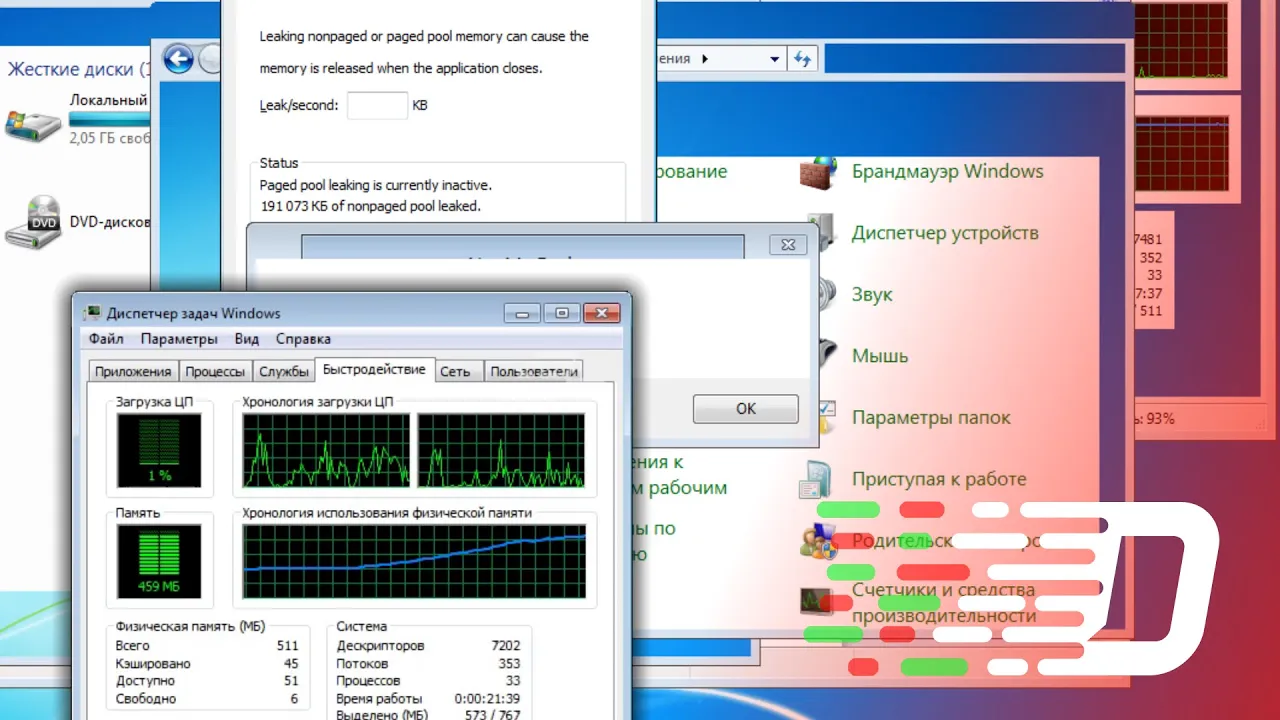This screenshot has width=1280, height=720.
Task: Close the small dialog above the OK button
Action: (788, 245)
